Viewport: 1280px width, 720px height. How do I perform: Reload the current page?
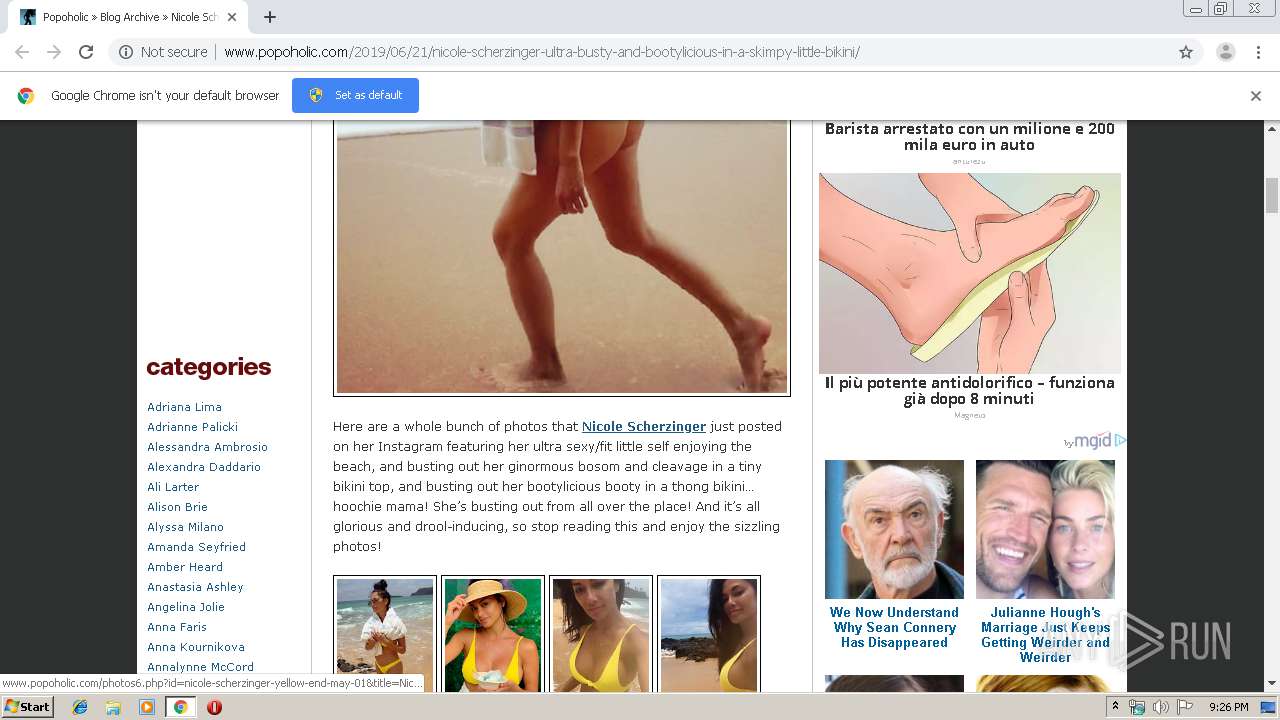tap(86, 52)
